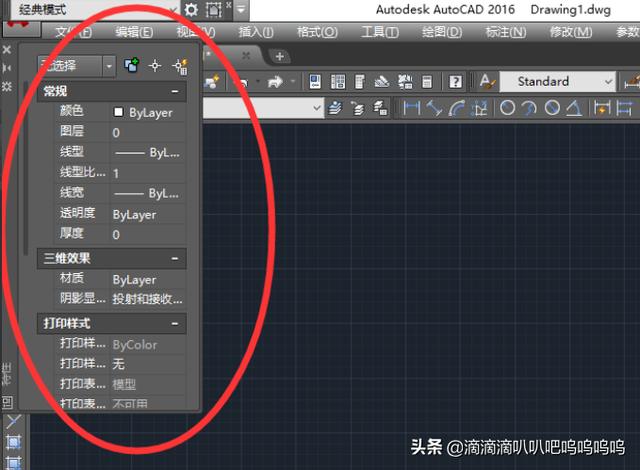This screenshot has height=470, width=640.
Task: Open DesignCenter from the toolbar
Action: pyautogui.click(x=338, y=82)
